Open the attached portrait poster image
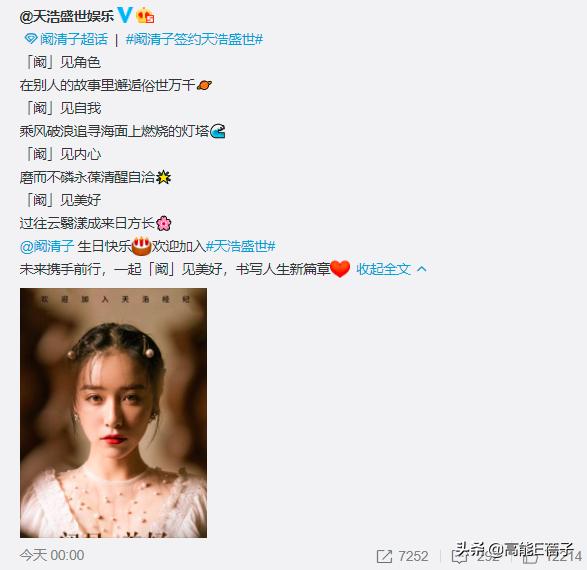The image size is (587, 570). point(113,413)
